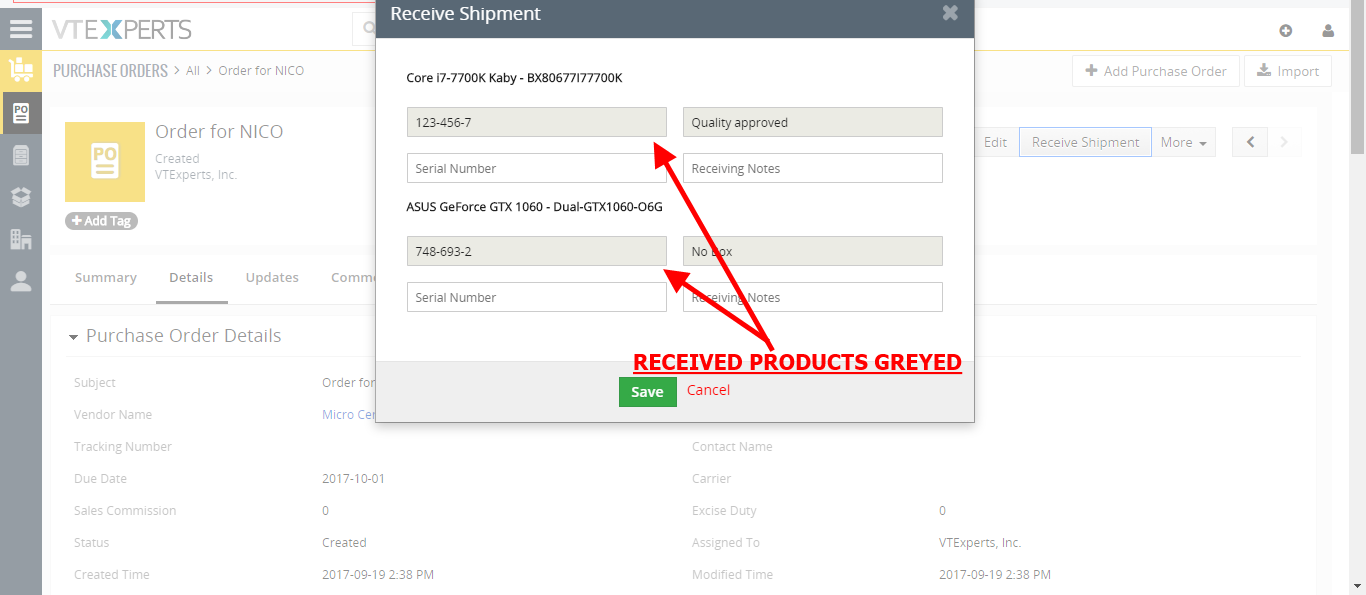The height and width of the screenshot is (595, 1366).
Task: Click the Status value 'Created'
Action: (x=344, y=542)
